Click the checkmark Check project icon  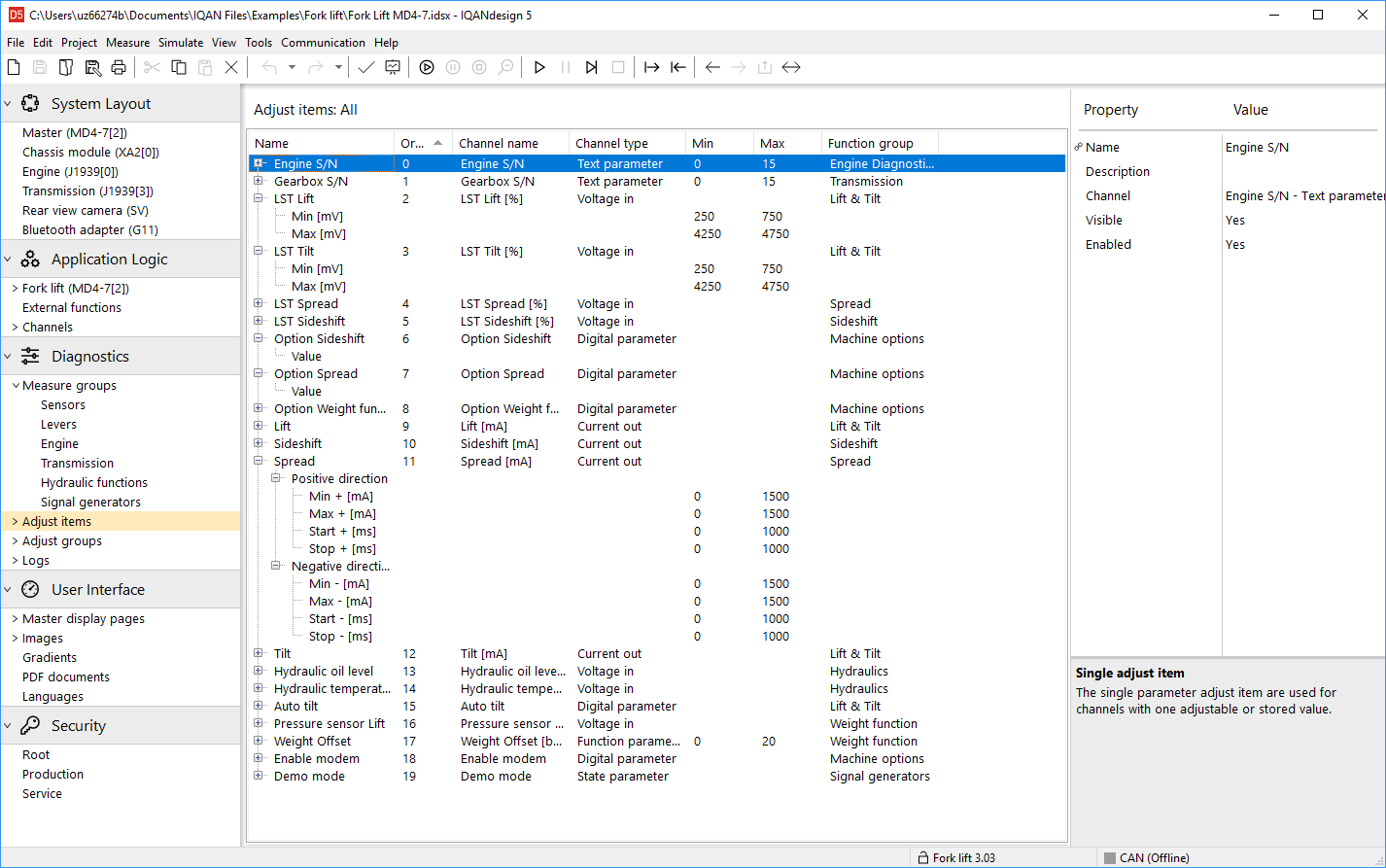tap(365, 67)
